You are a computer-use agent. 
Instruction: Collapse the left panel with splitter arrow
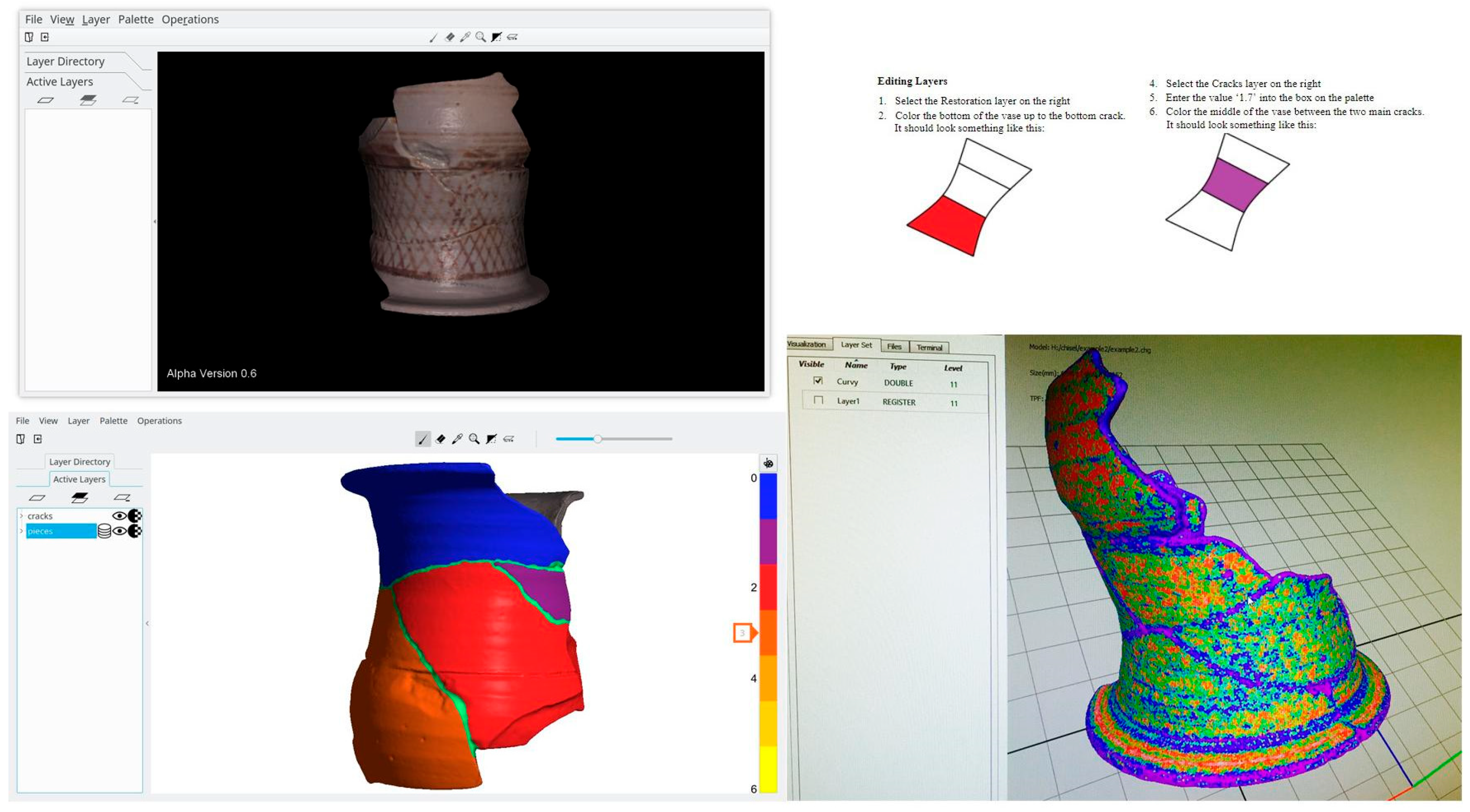[147, 624]
